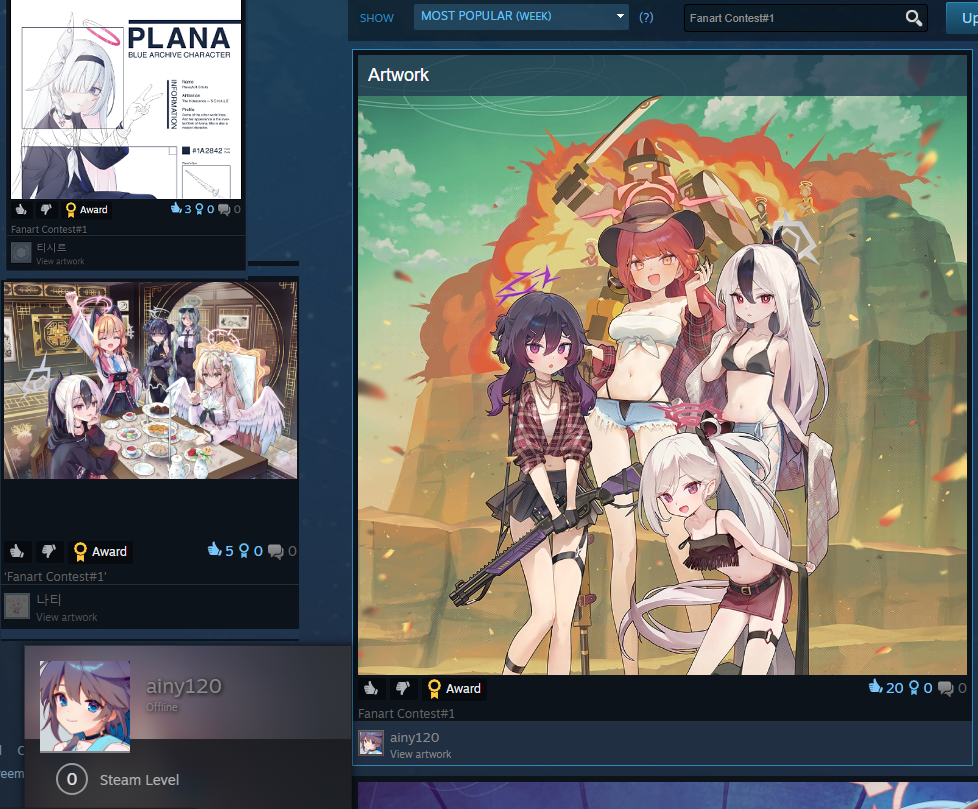The height and width of the screenshot is (809, 978).
Task: Click the 20 likes count icon
Action: pyautogui.click(x=875, y=687)
